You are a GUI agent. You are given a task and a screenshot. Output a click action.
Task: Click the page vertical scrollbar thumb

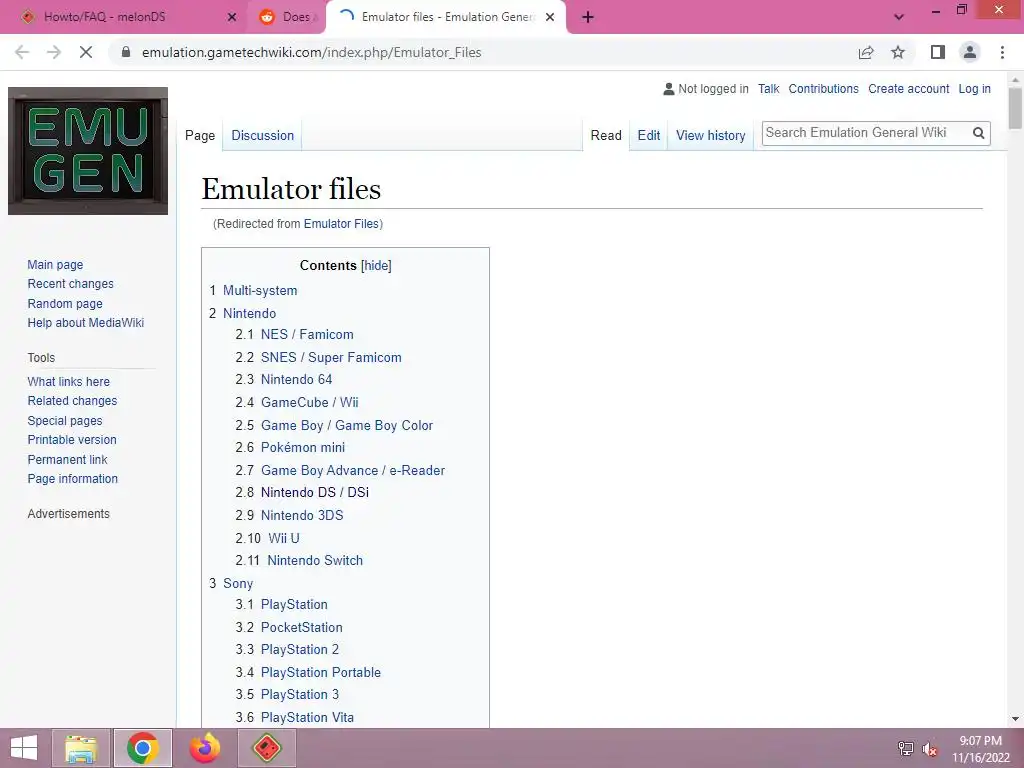tap(1015, 108)
